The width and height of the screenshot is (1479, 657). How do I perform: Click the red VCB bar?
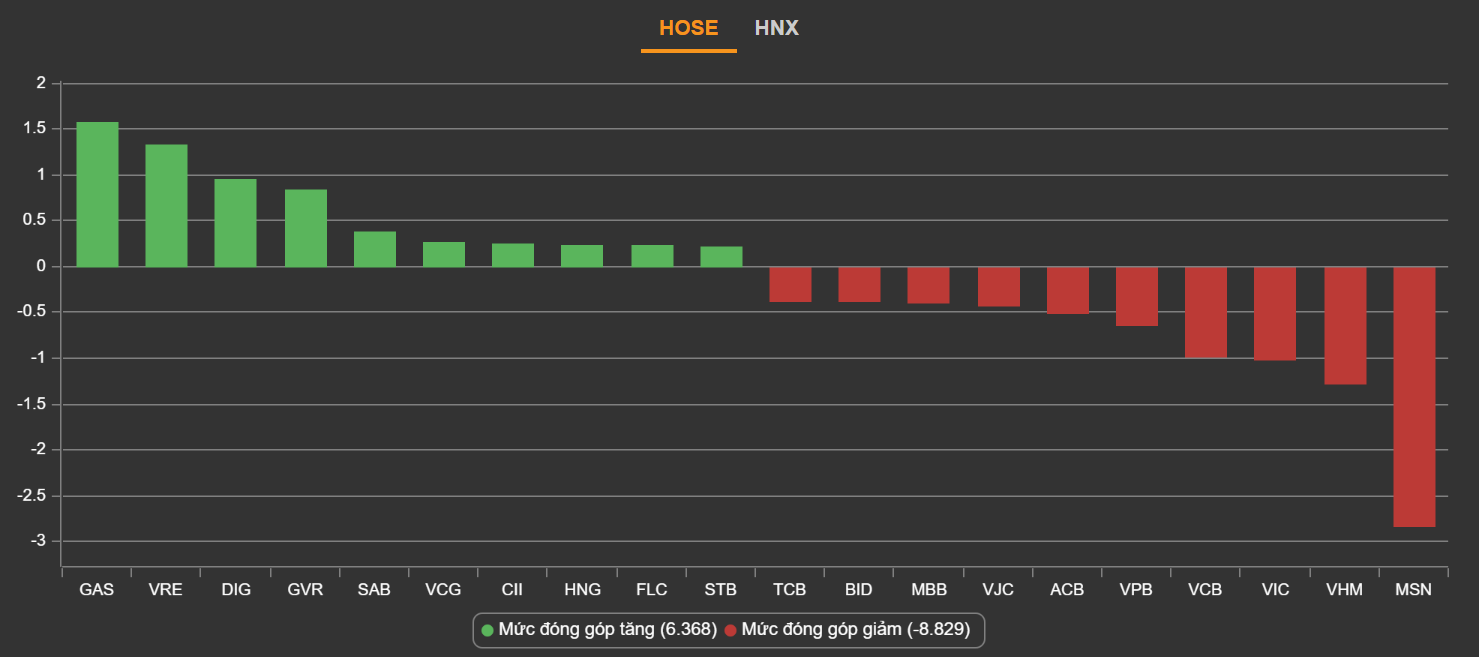(x=1206, y=312)
